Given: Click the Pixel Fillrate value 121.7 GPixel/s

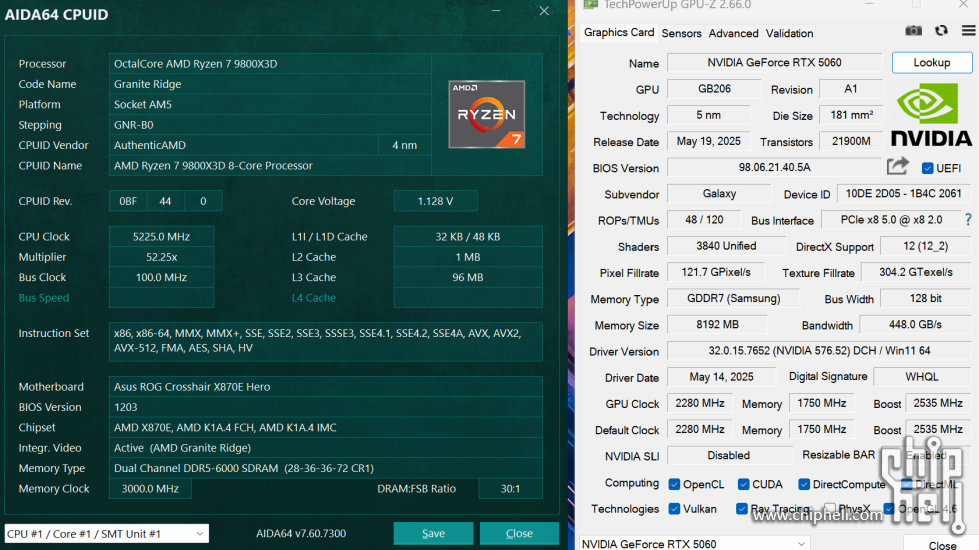Looking at the screenshot, I should pos(716,272).
